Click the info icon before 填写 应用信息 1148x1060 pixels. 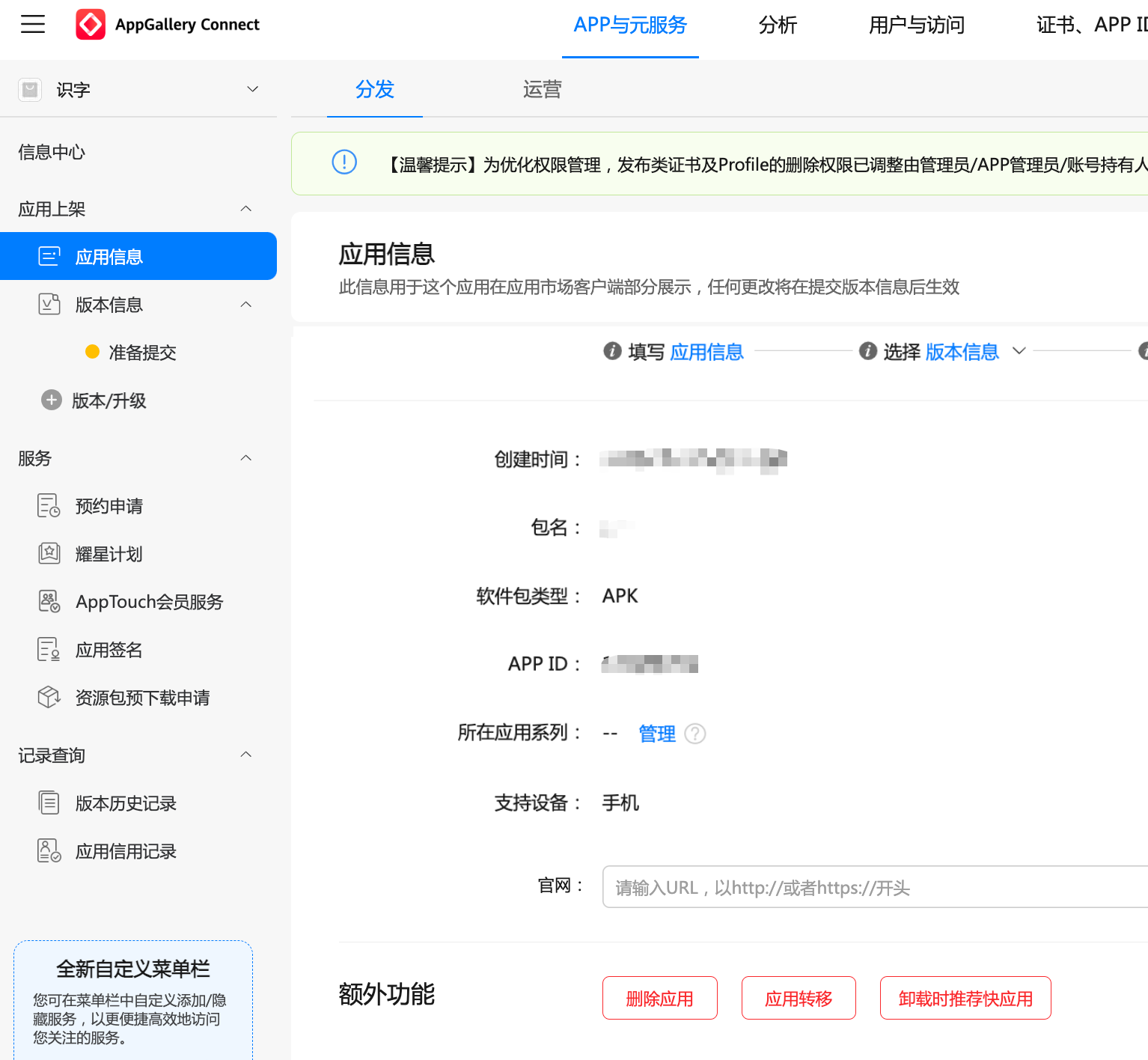[x=612, y=351]
